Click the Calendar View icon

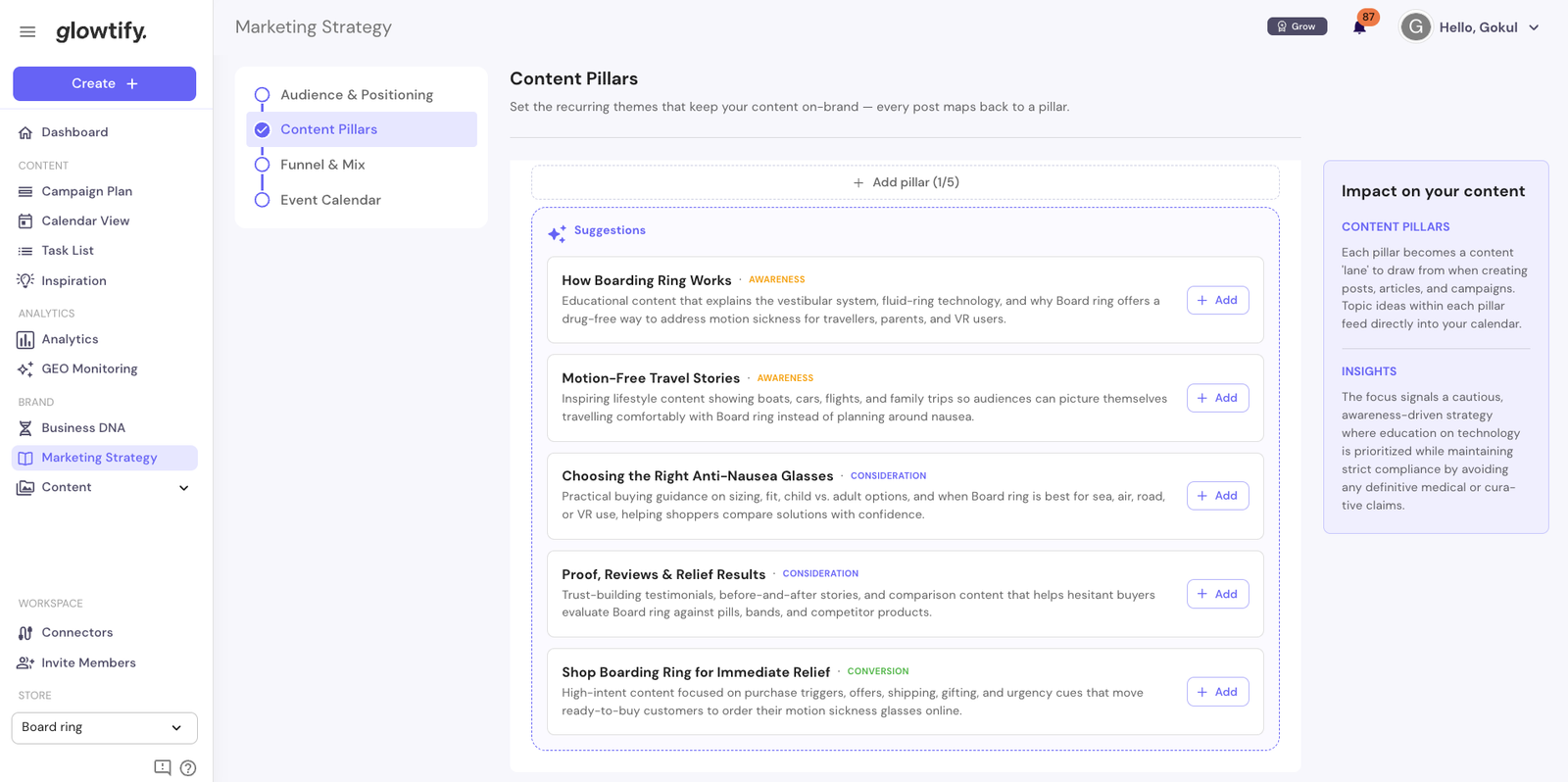pos(25,220)
